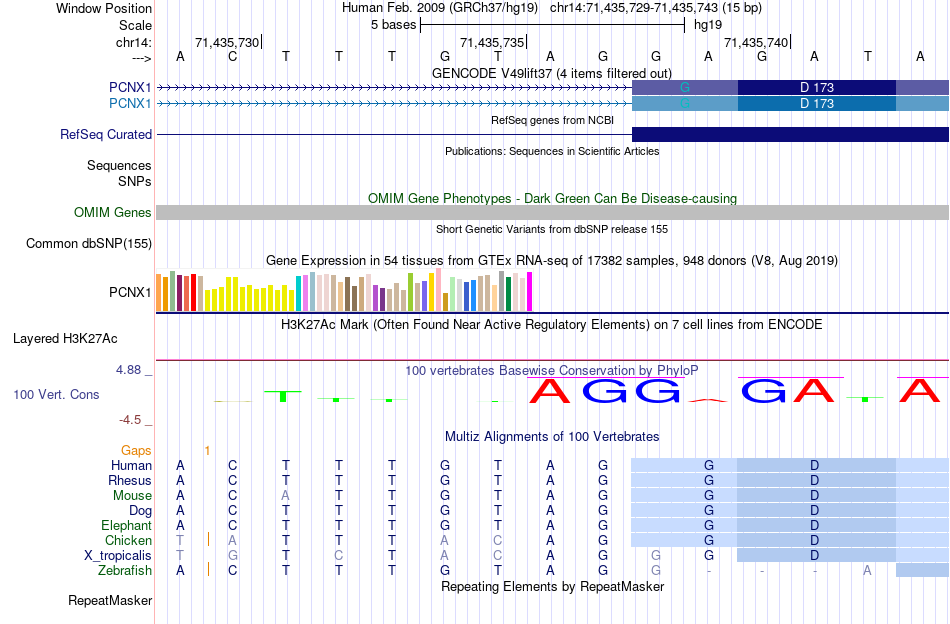Viewport: 950px width, 624px height.
Task: Click the 4.88 PhyloP upper scale value
Action: pyautogui.click(x=128, y=370)
